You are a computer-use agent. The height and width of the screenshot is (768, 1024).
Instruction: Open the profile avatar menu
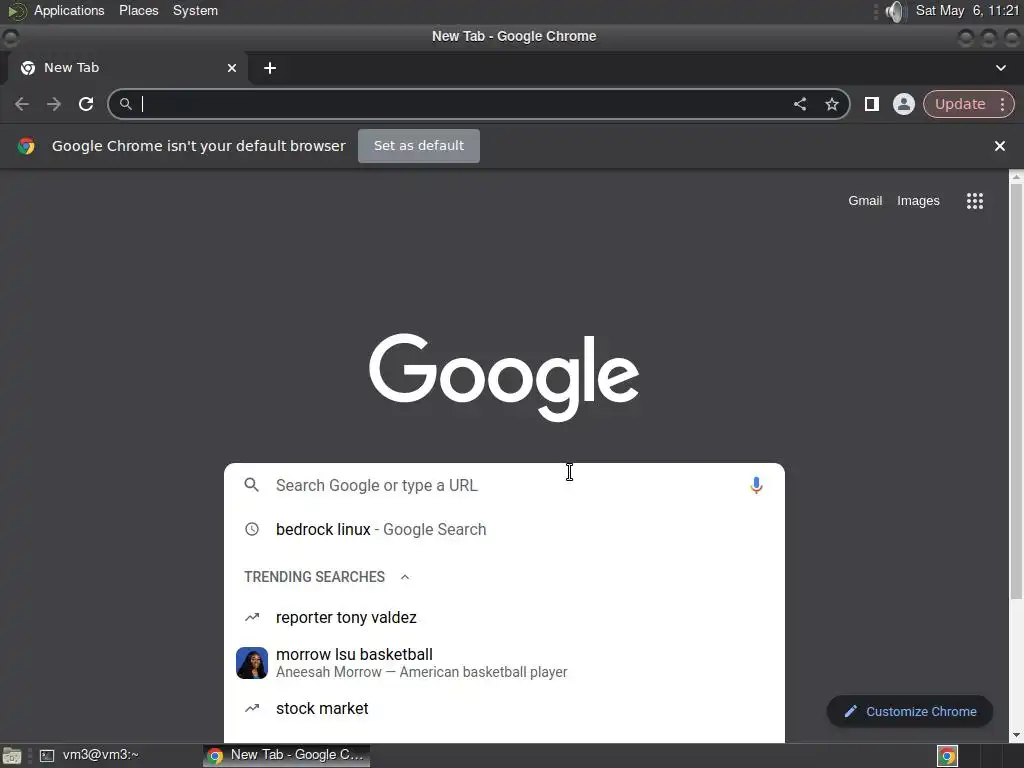904,104
